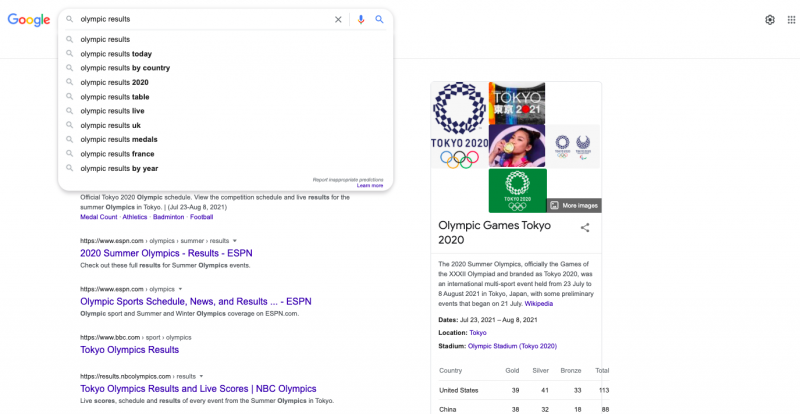Viewport: 800px width, 414px height.
Task: Select suggestion 'olympic results by year'
Action: (x=226, y=168)
